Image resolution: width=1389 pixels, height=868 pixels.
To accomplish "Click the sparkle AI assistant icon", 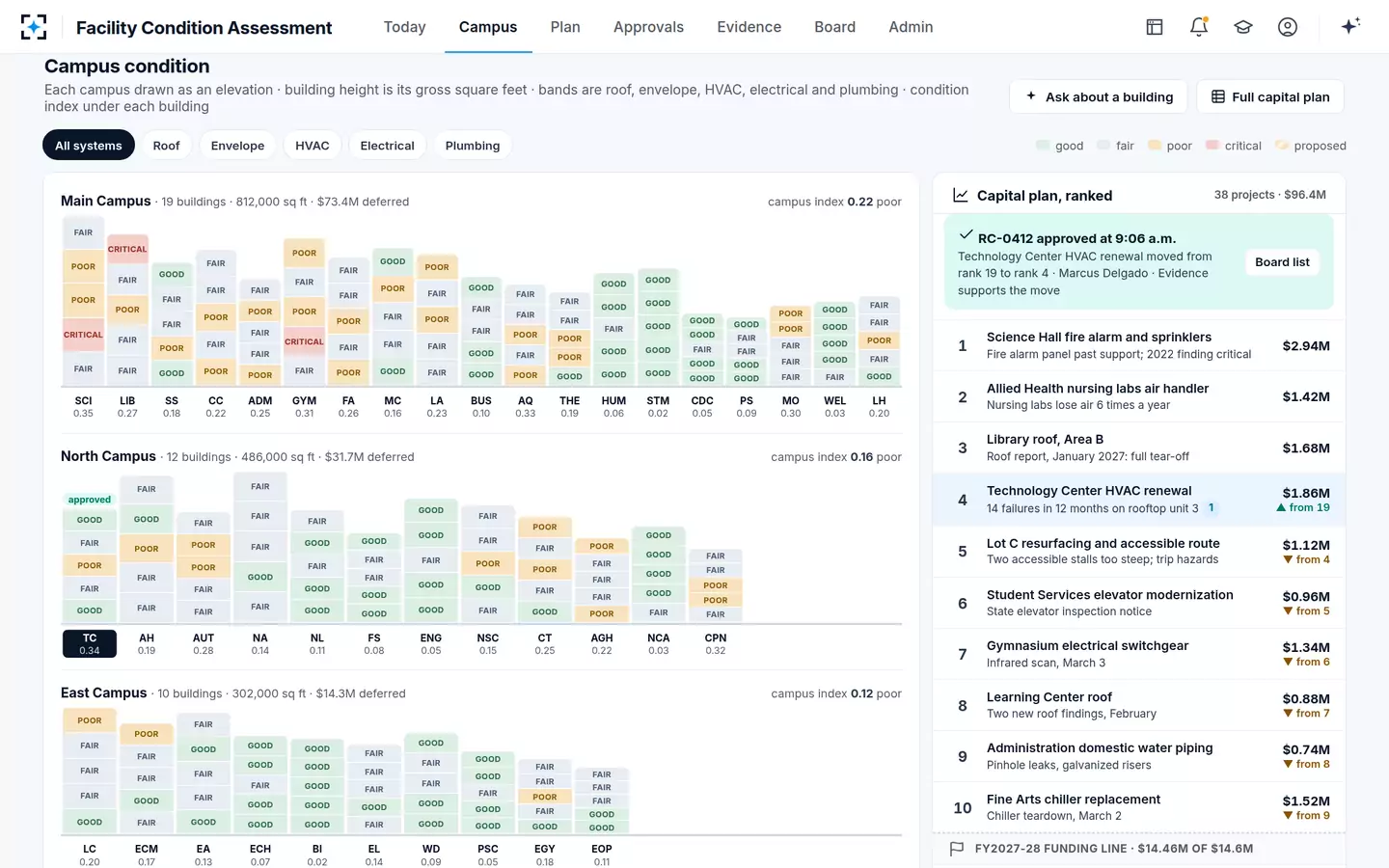I will pyautogui.click(x=1350, y=26).
